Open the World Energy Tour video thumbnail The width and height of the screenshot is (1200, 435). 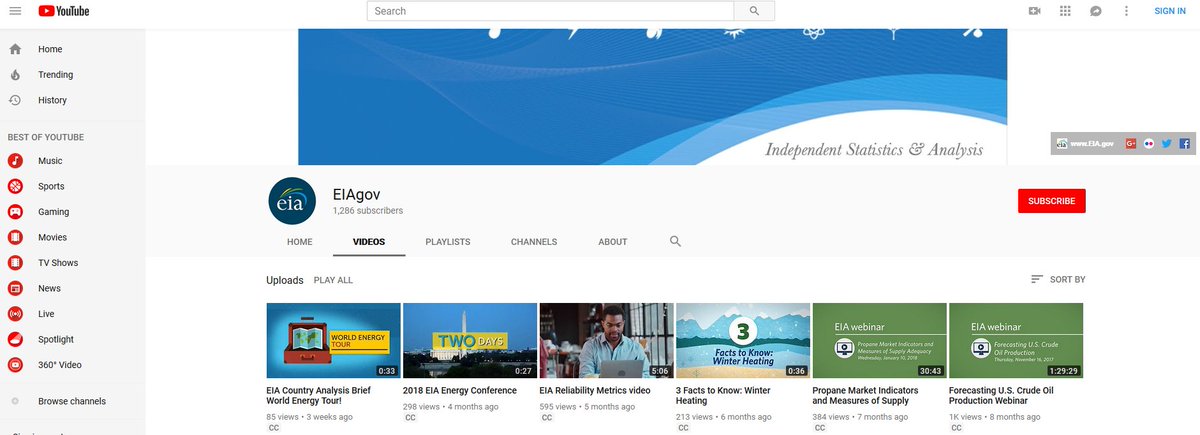(333, 340)
